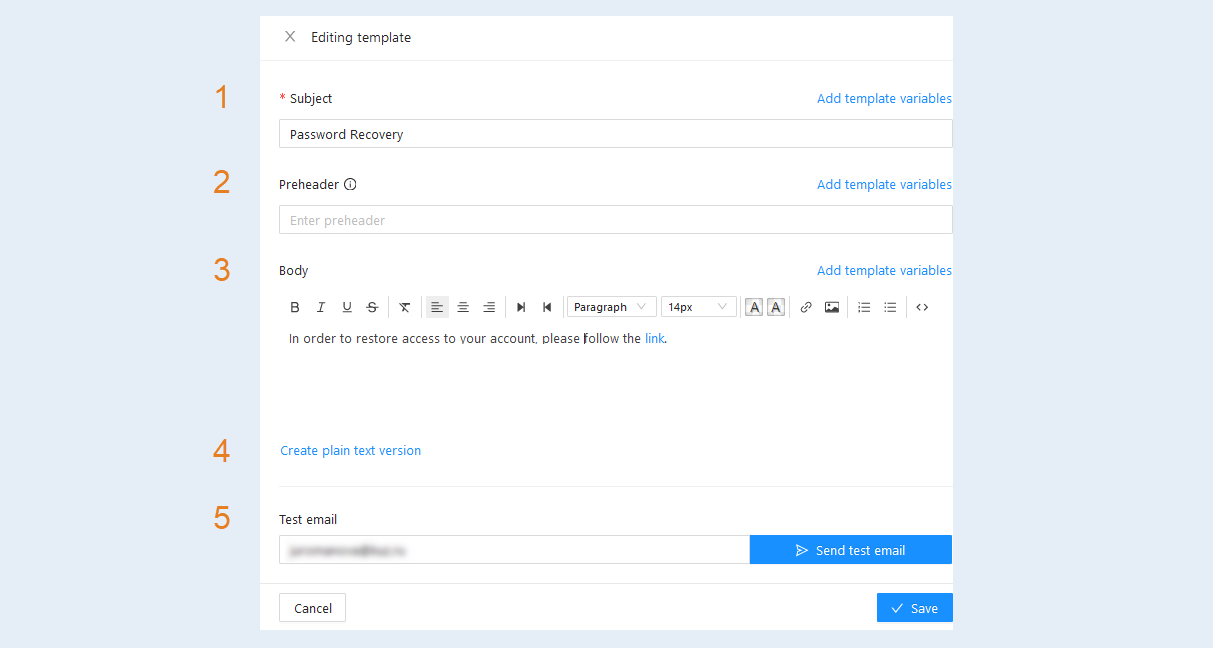The width and height of the screenshot is (1213, 648).
Task: Insert an image into the body
Action: coord(832,307)
